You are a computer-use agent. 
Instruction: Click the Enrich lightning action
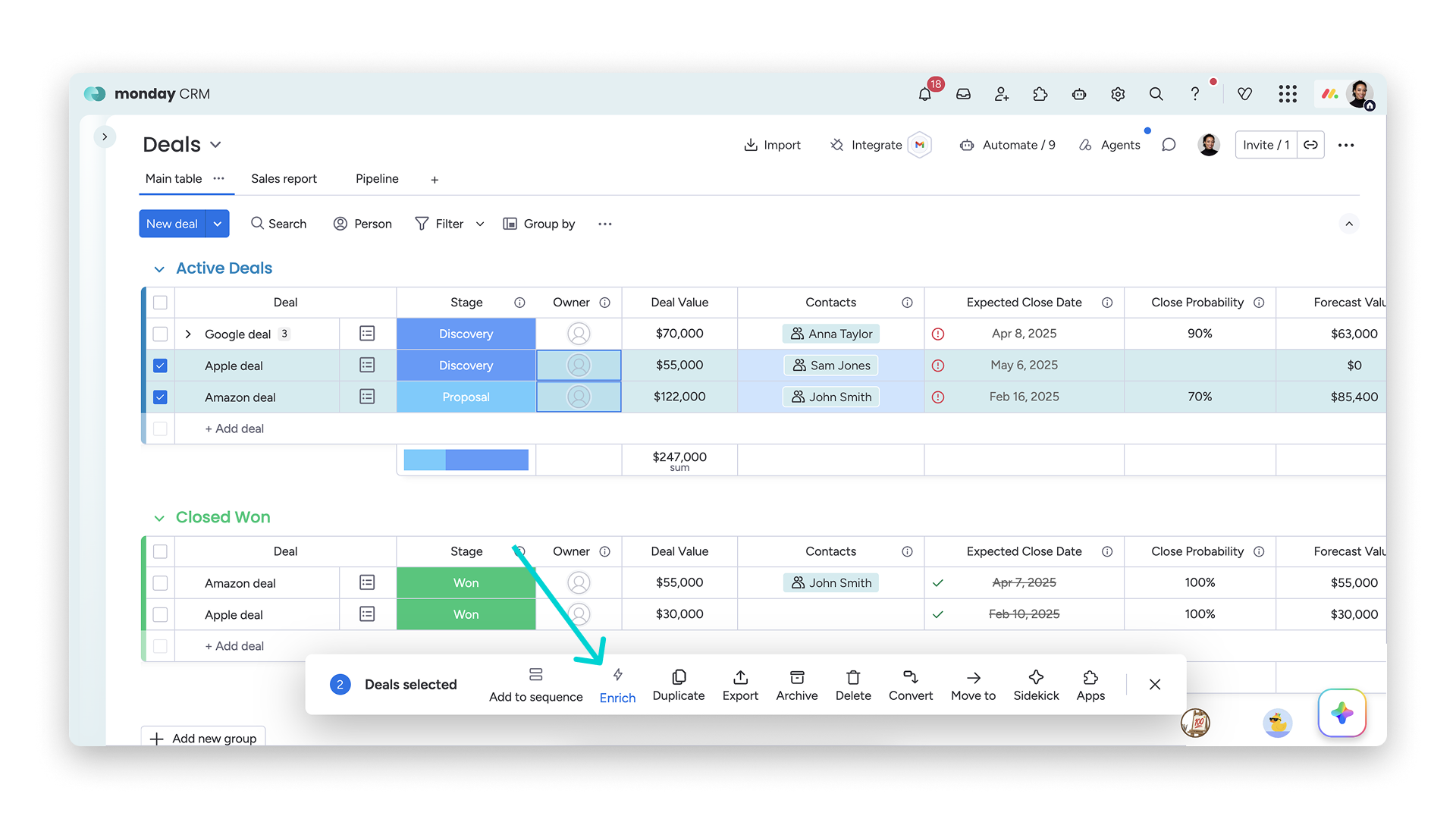tap(617, 686)
